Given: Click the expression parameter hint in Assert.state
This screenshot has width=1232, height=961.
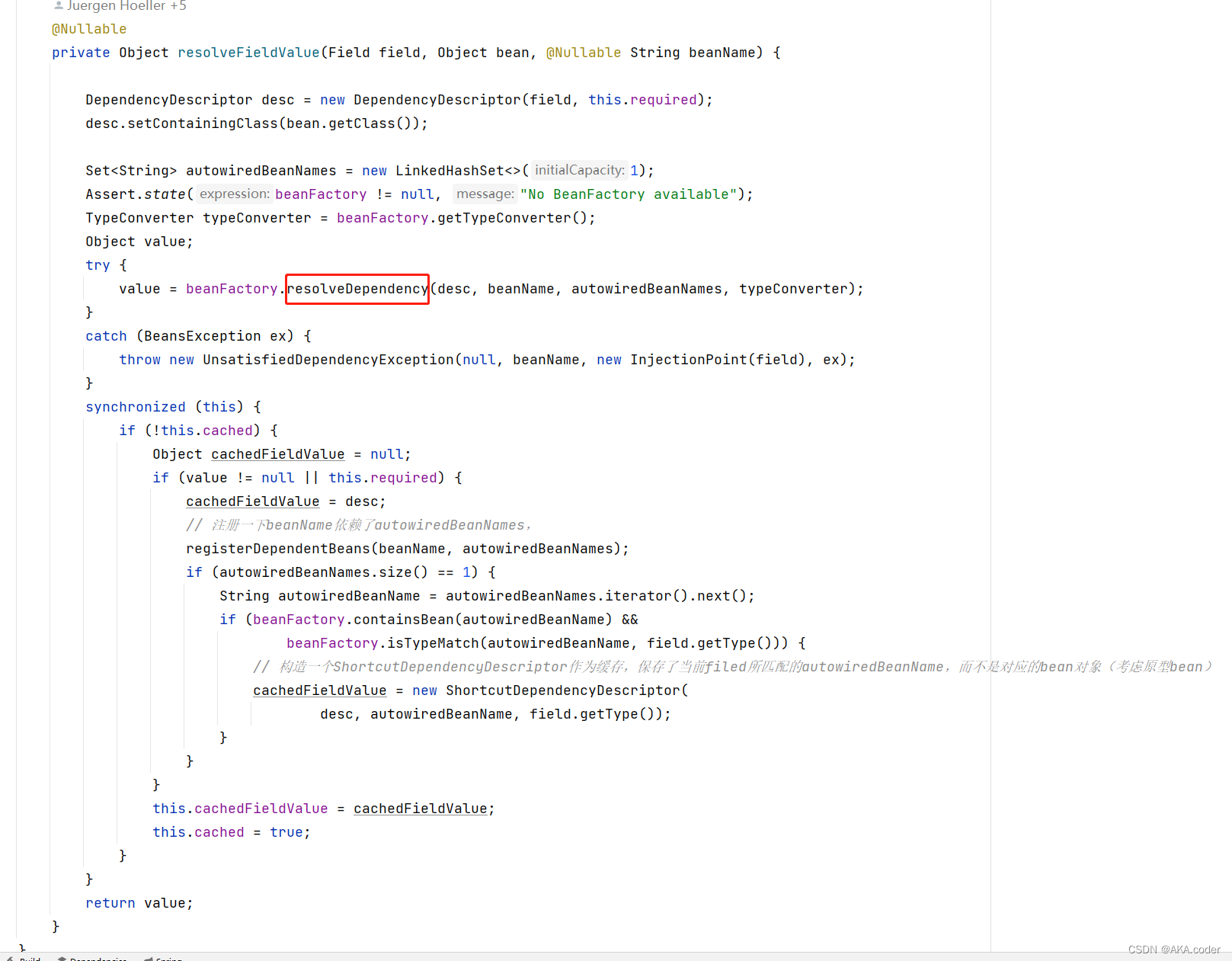Looking at the screenshot, I should pyautogui.click(x=235, y=194).
